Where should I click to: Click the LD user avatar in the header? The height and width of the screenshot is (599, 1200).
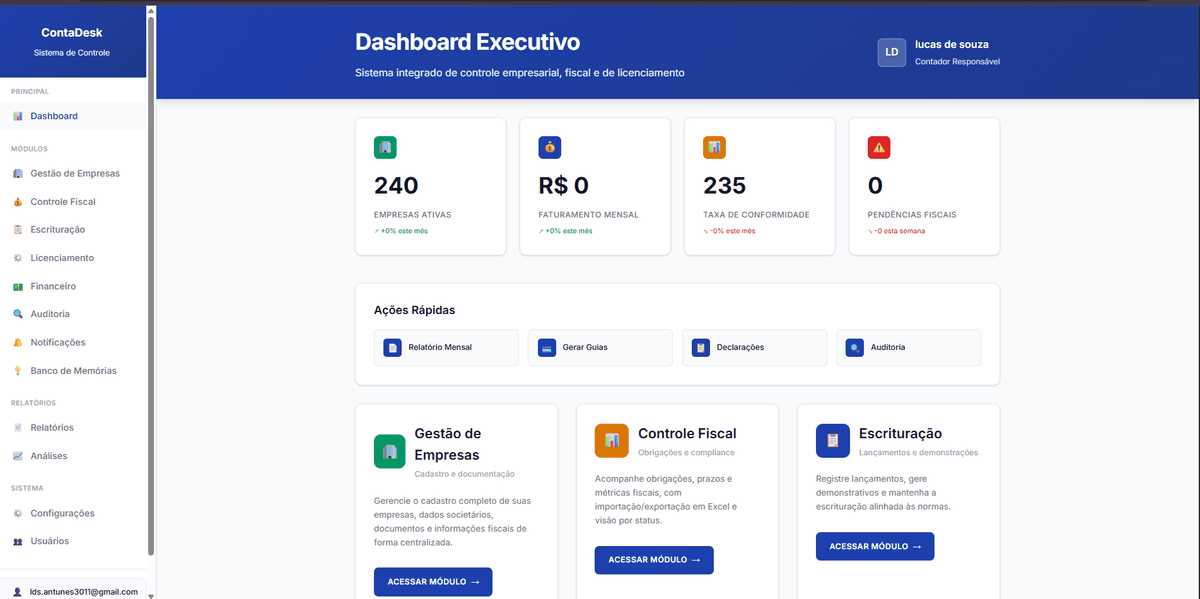pos(891,52)
